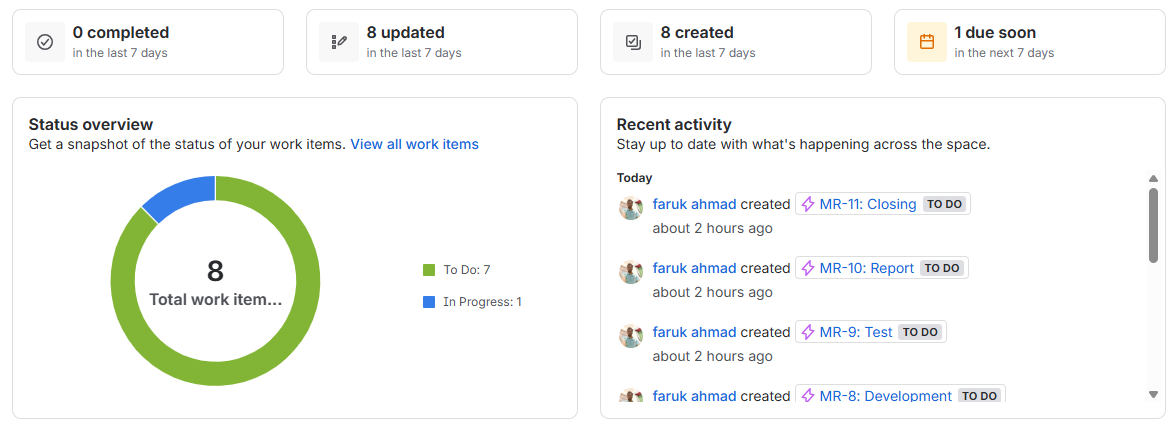The height and width of the screenshot is (429, 1176).
Task: Click the created checkbox stack icon
Action: point(633,42)
